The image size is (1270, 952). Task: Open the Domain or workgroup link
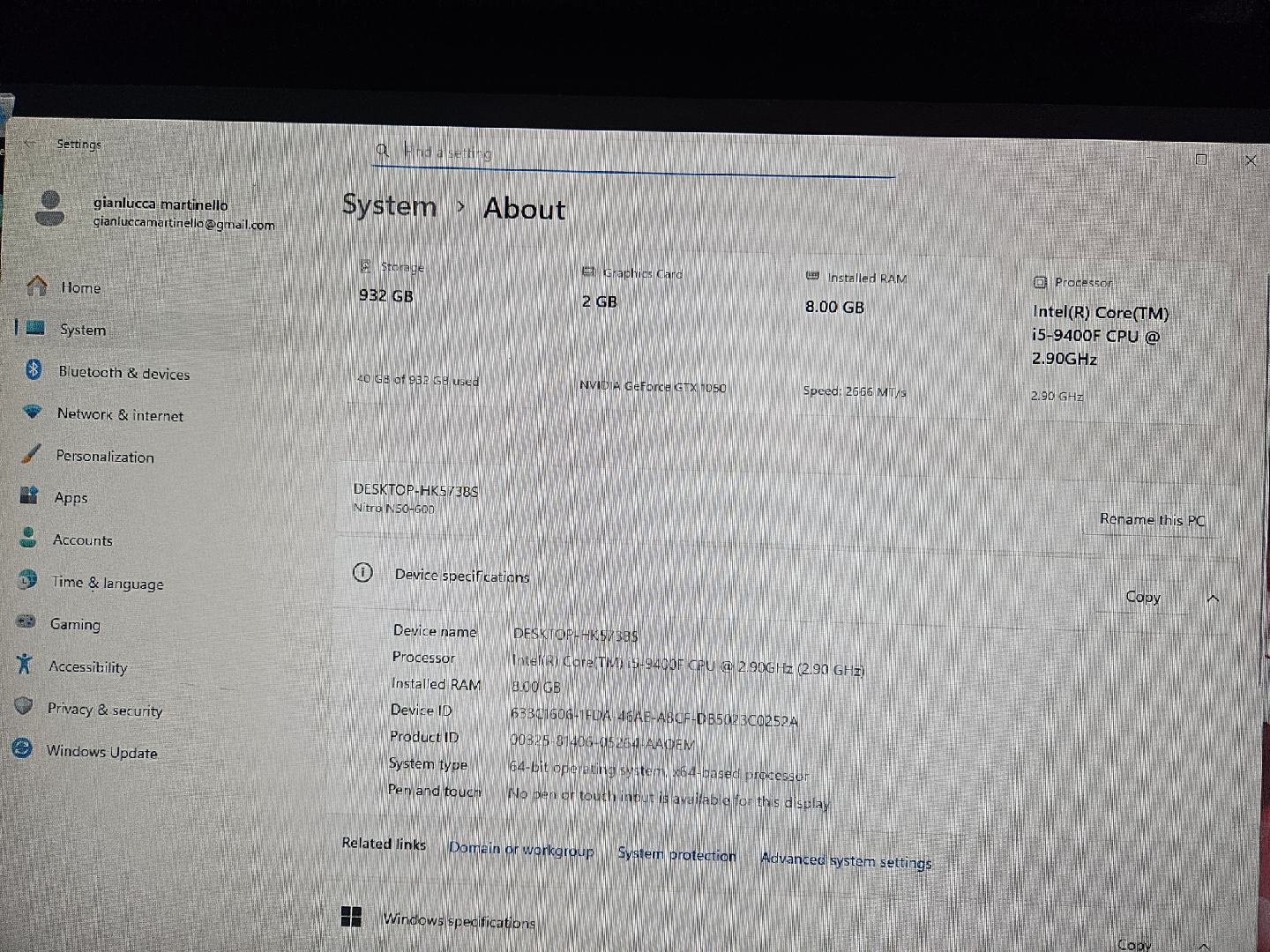click(x=521, y=850)
